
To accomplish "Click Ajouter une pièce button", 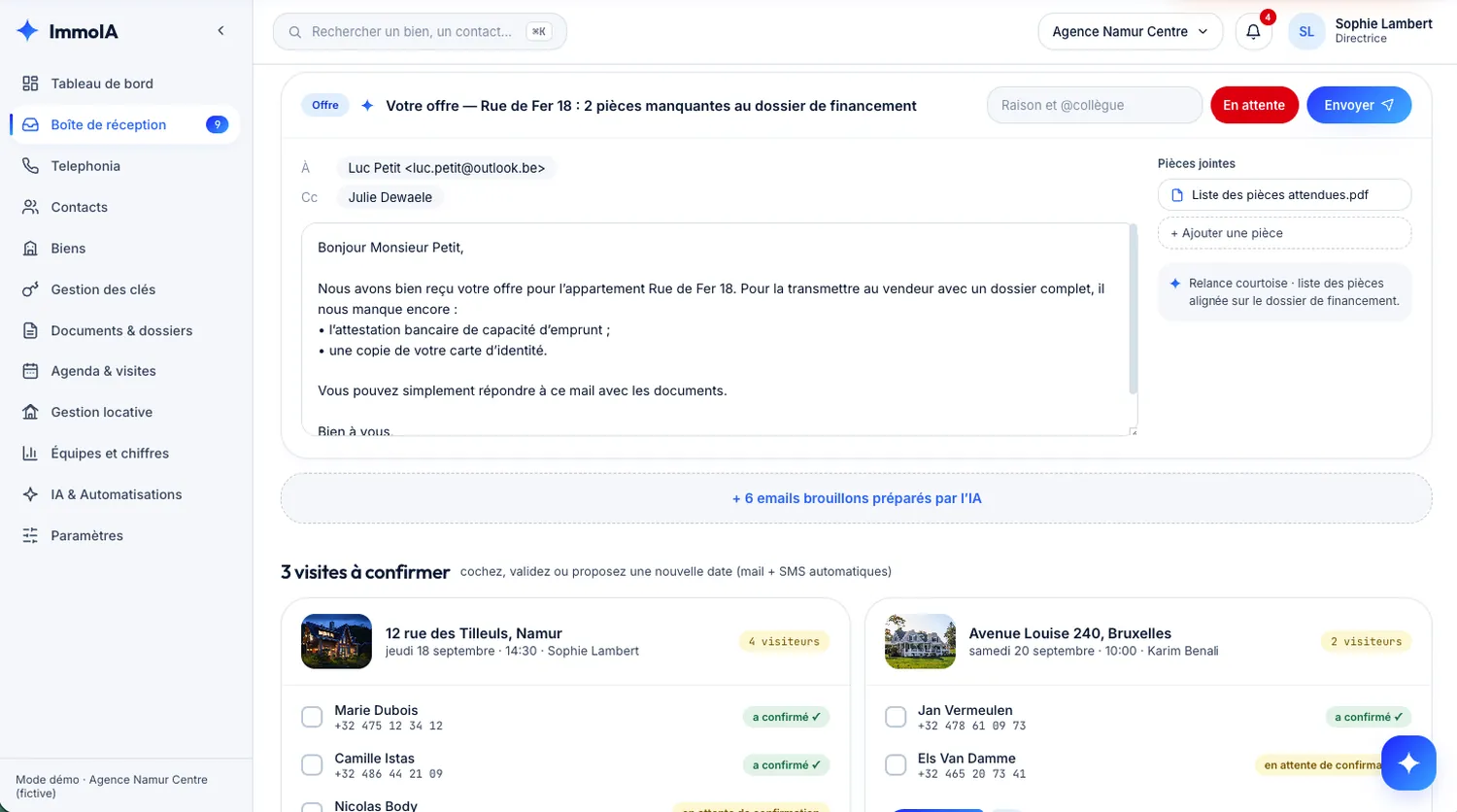I will (x=1284, y=233).
